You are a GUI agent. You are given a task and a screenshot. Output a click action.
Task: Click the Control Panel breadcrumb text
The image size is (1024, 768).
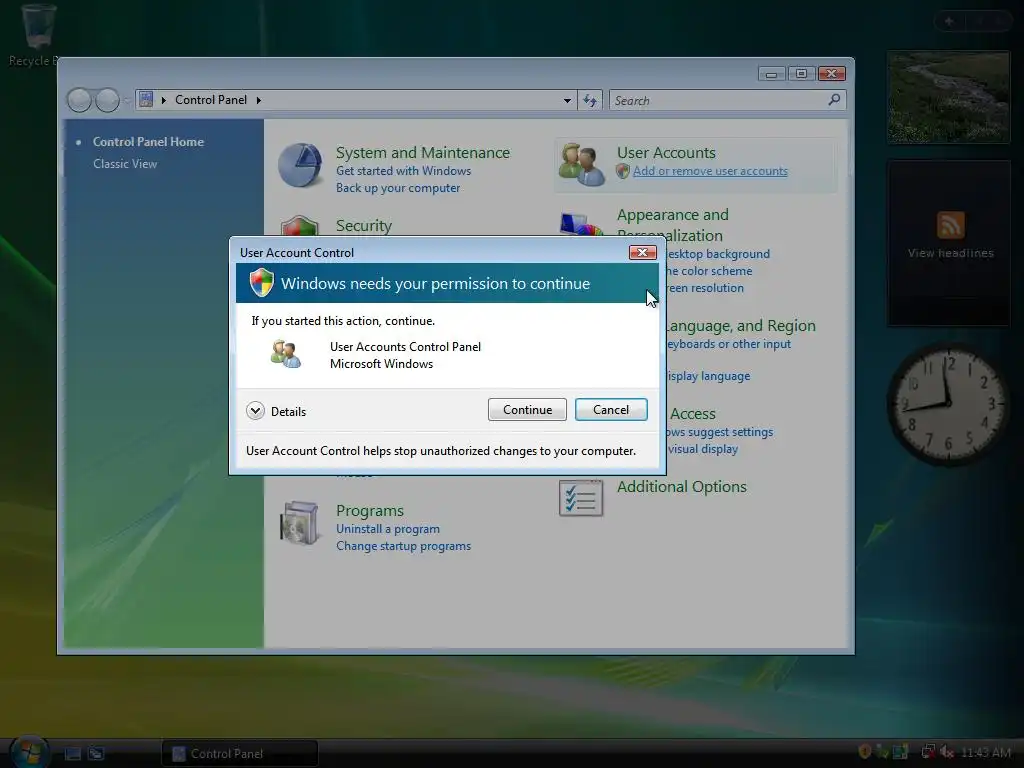pos(211,99)
